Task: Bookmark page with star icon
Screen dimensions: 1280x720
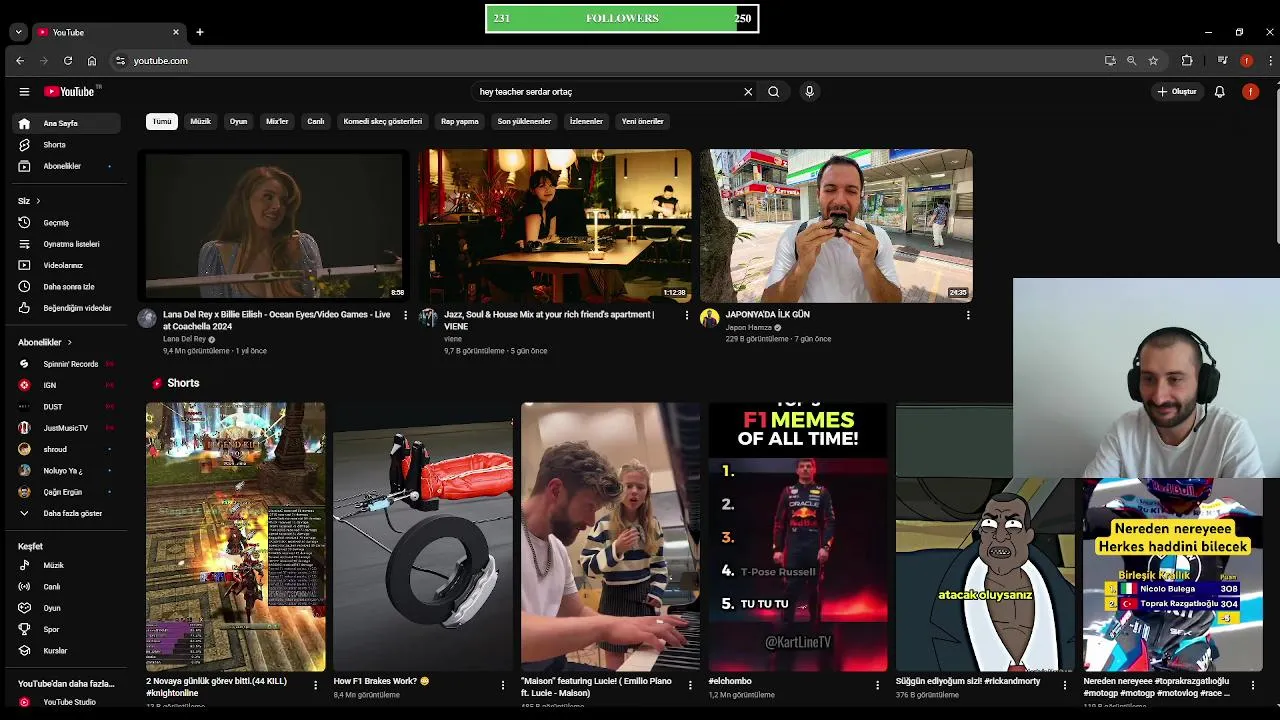Action: [1153, 60]
